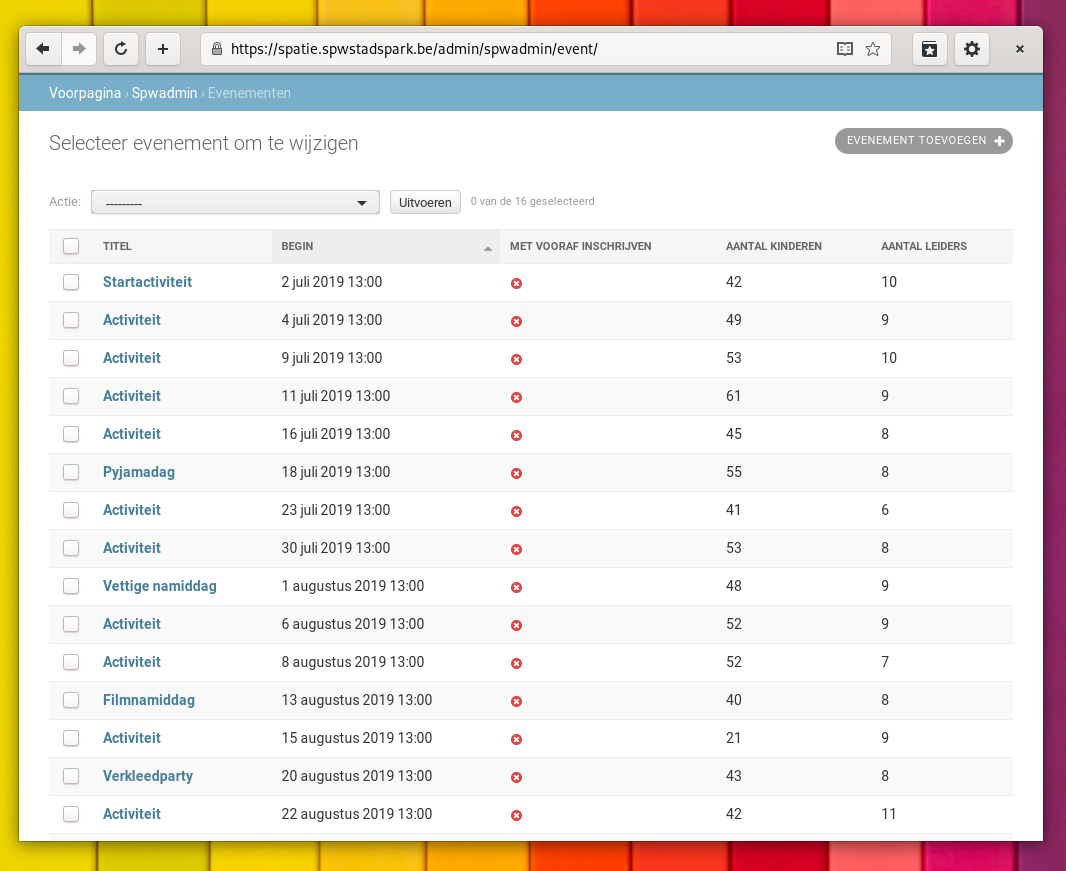Reload the page with the refresh icon

click(121, 48)
